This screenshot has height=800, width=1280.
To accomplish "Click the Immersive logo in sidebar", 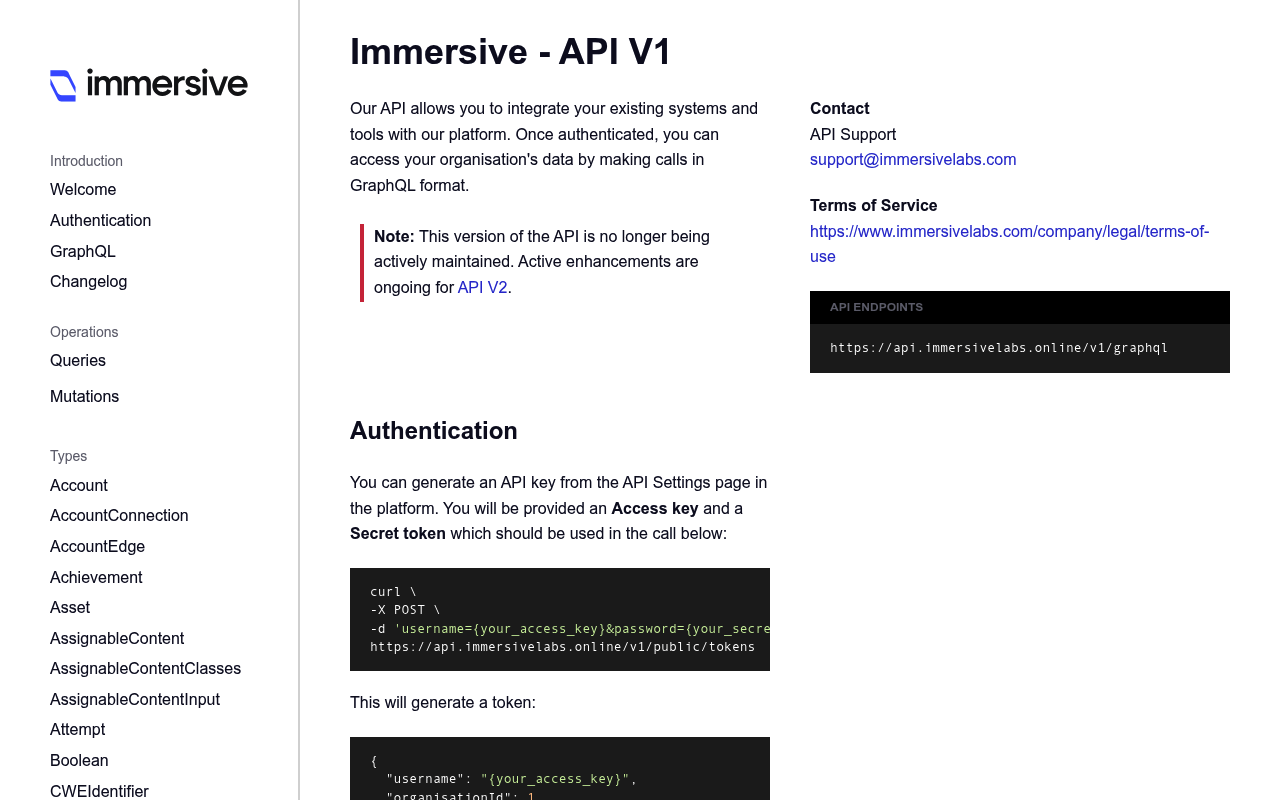I will coord(149,85).
